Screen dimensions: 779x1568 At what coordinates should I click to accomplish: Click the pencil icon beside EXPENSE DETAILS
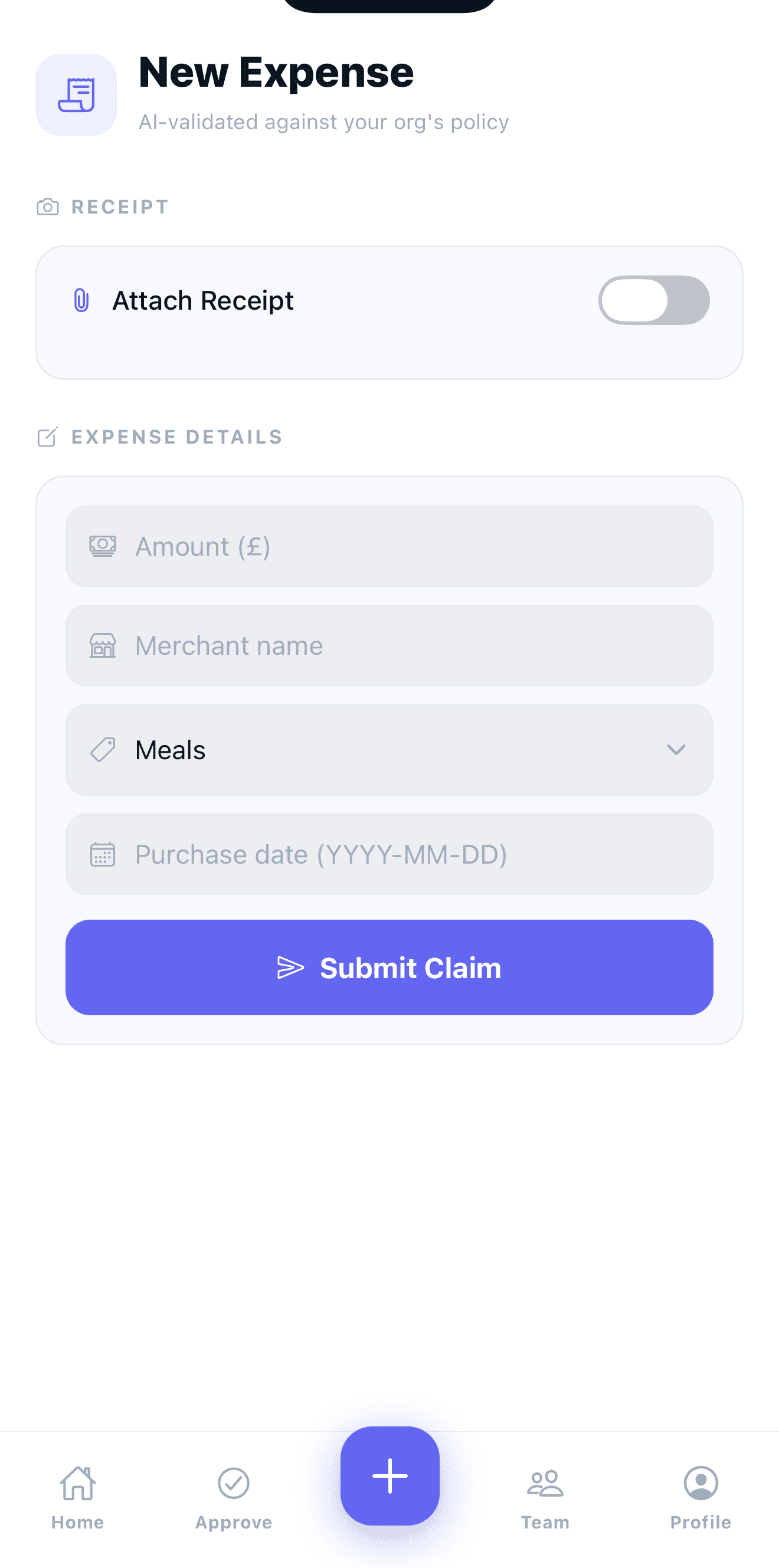[48, 436]
